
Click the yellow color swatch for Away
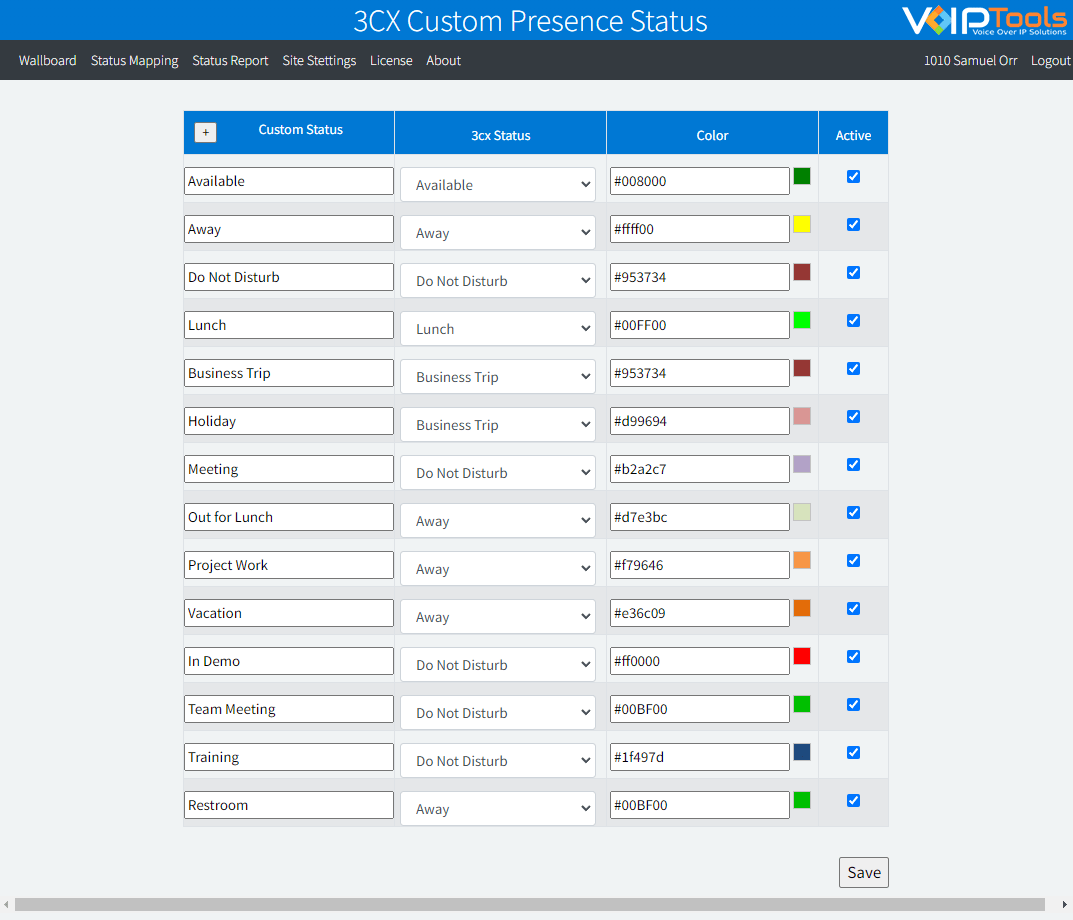point(801,224)
